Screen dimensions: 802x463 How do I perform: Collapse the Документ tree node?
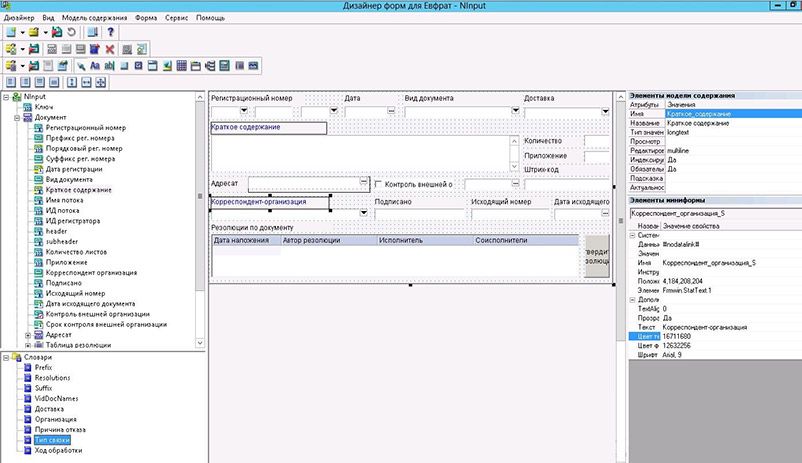click(x=17, y=117)
